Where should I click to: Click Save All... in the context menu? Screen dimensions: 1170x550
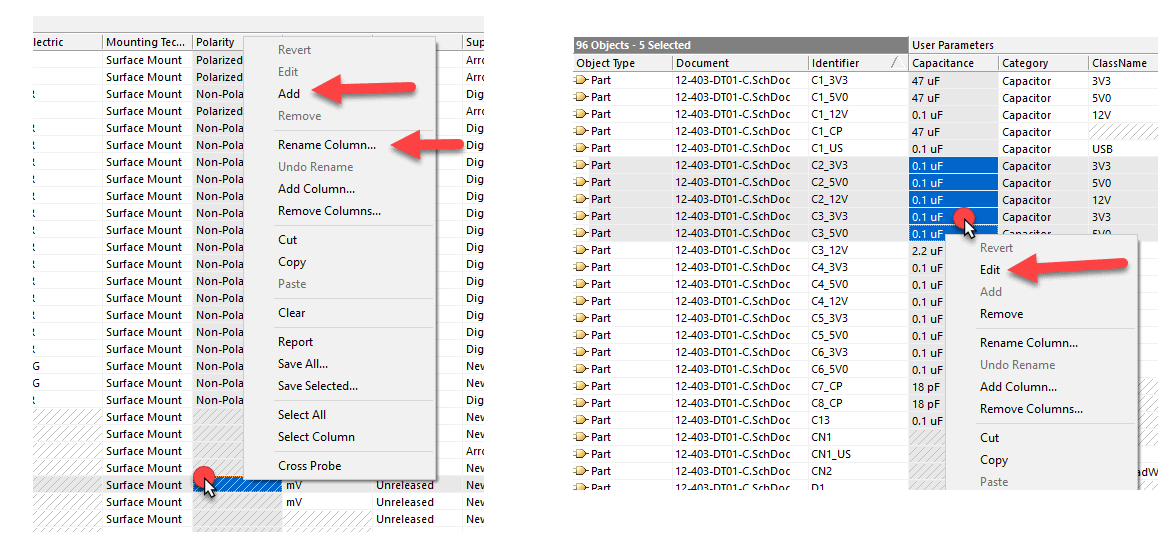[302, 364]
